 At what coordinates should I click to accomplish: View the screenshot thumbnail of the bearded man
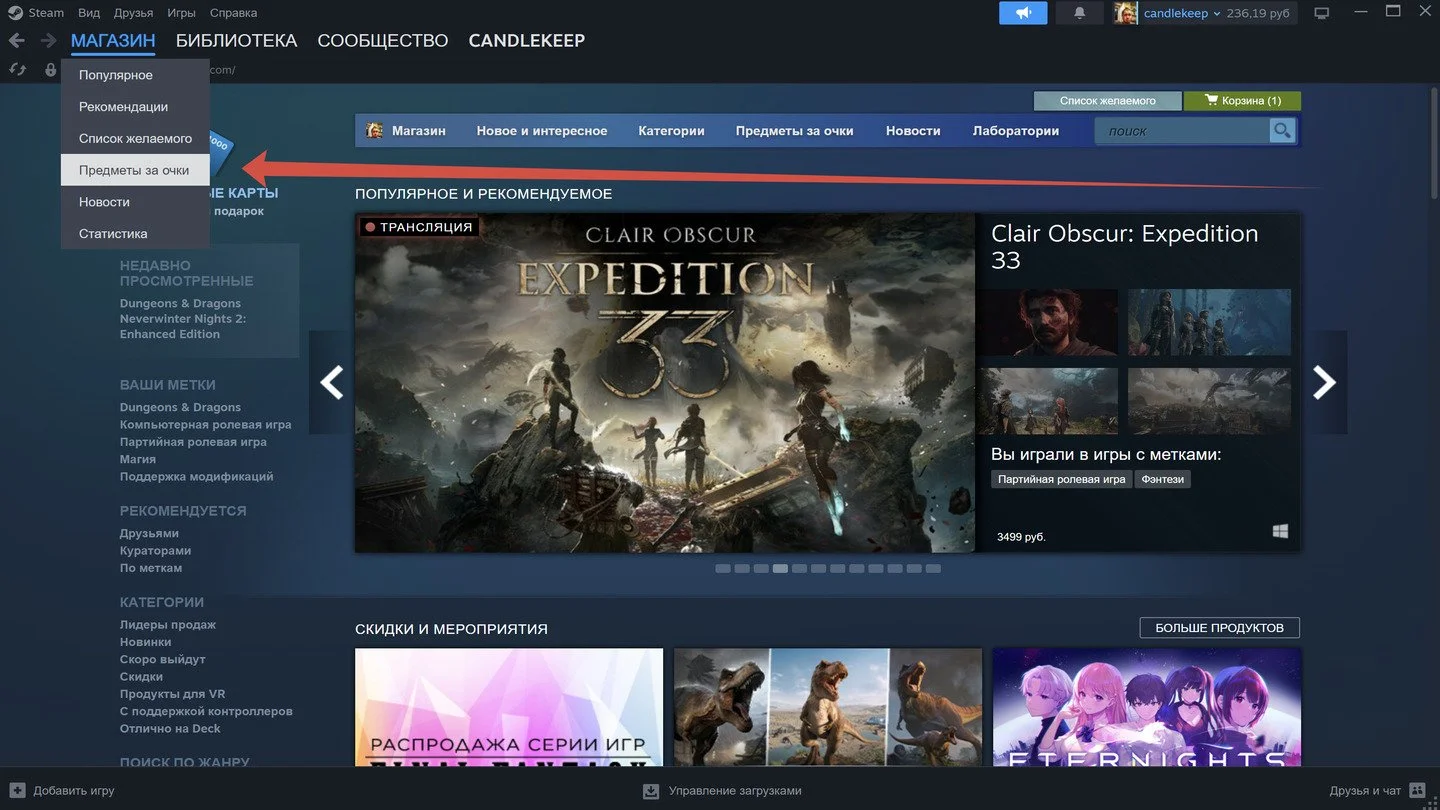point(1047,322)
